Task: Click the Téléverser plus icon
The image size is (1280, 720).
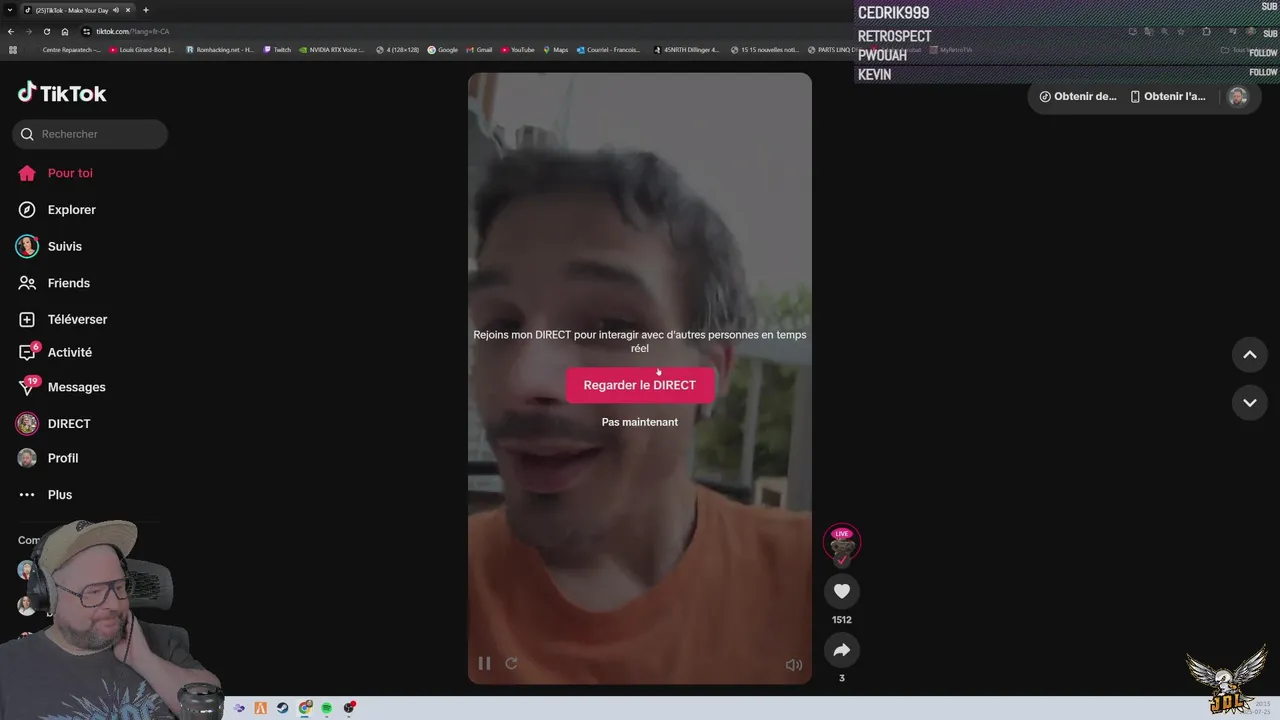Action: click(x=27, y=320)
